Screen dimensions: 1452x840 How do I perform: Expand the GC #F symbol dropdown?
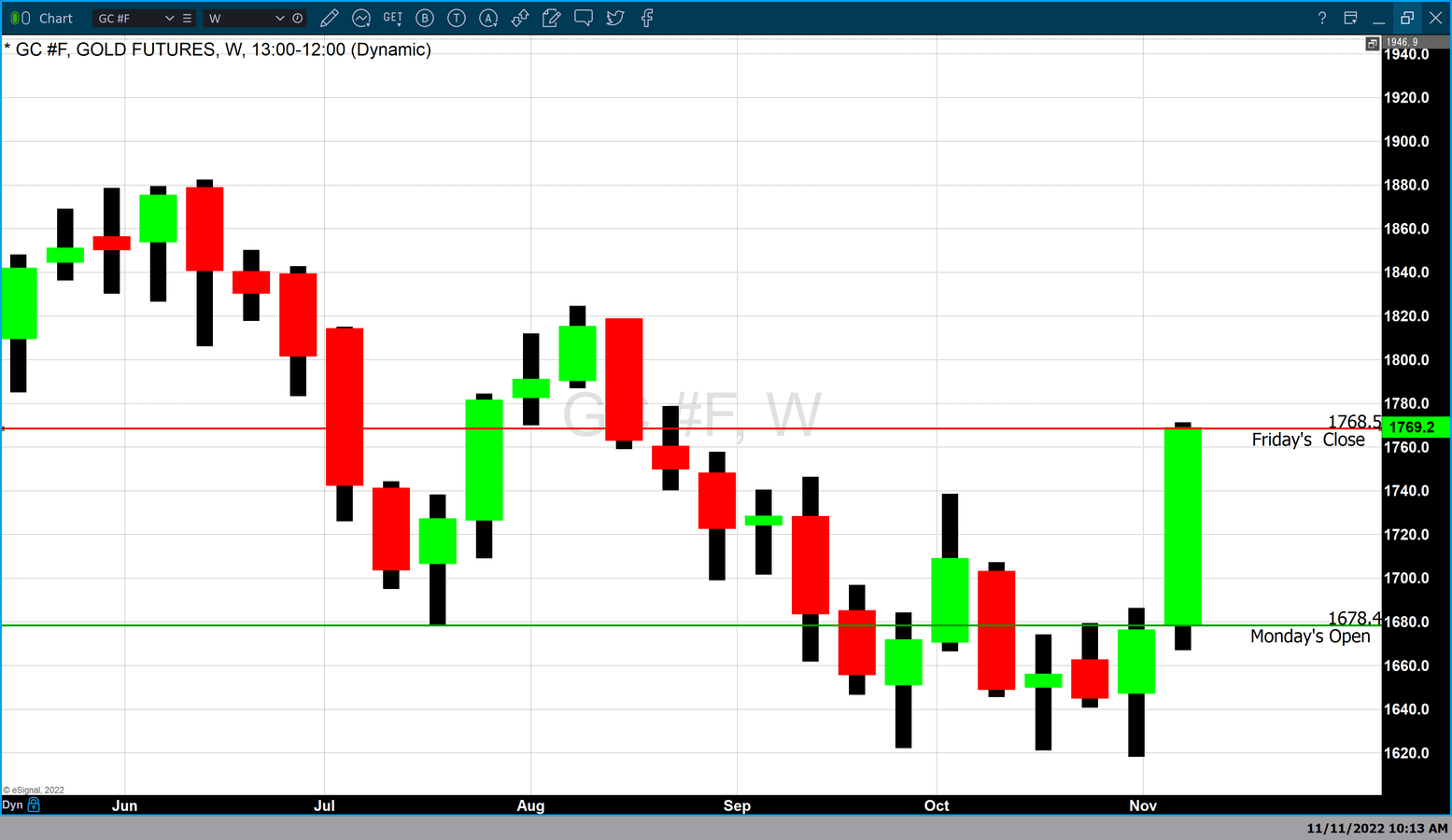tap(169, 18)
